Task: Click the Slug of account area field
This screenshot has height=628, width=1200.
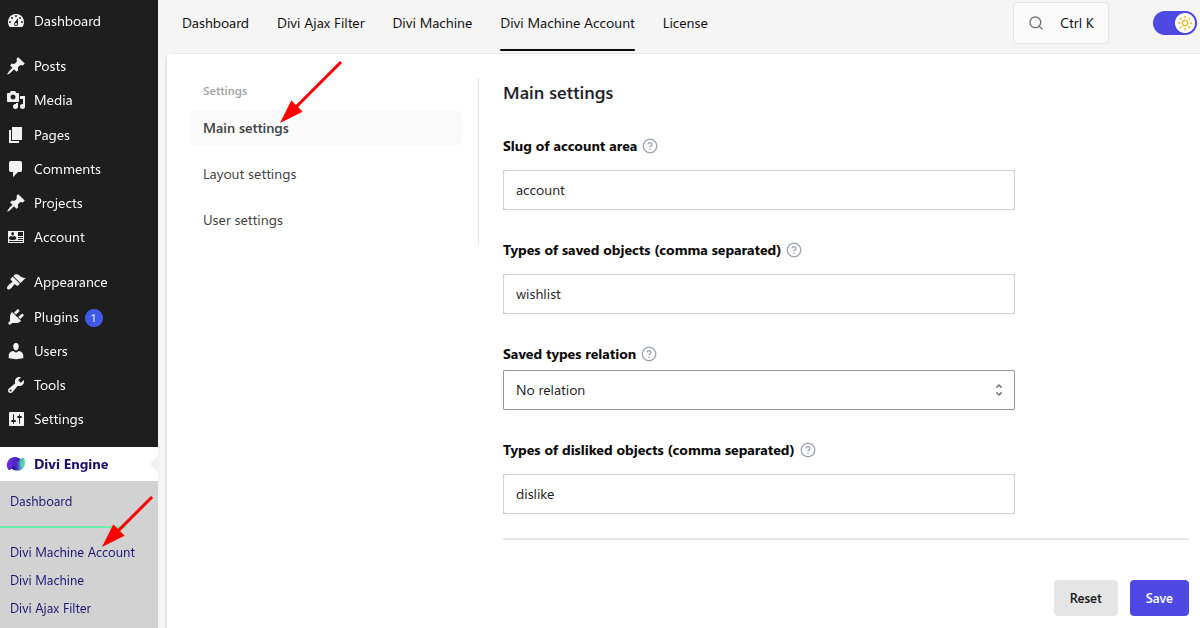Action: (759, 190)
